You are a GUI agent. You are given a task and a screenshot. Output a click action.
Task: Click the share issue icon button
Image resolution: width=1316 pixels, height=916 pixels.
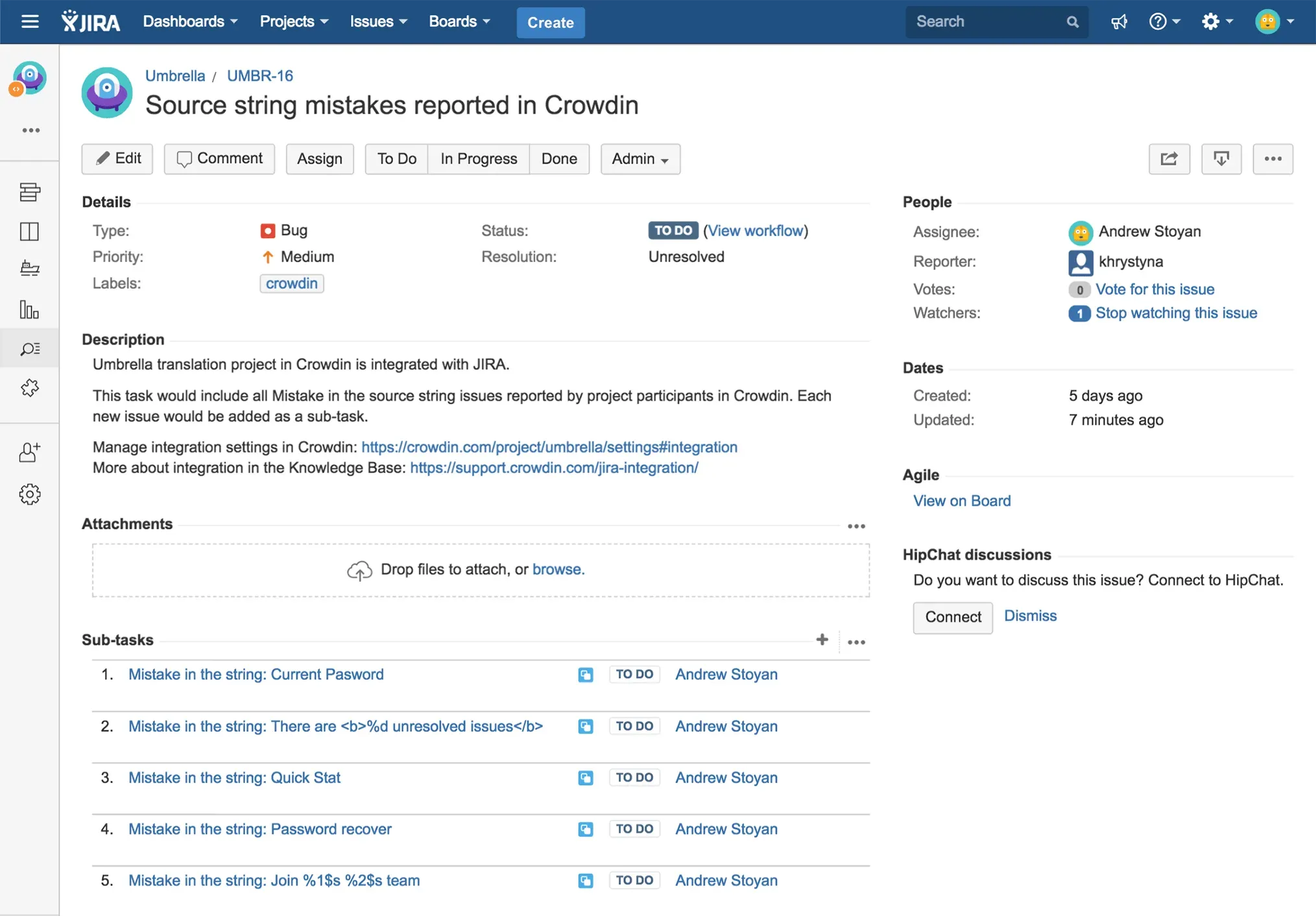(x=1169, y=159)
